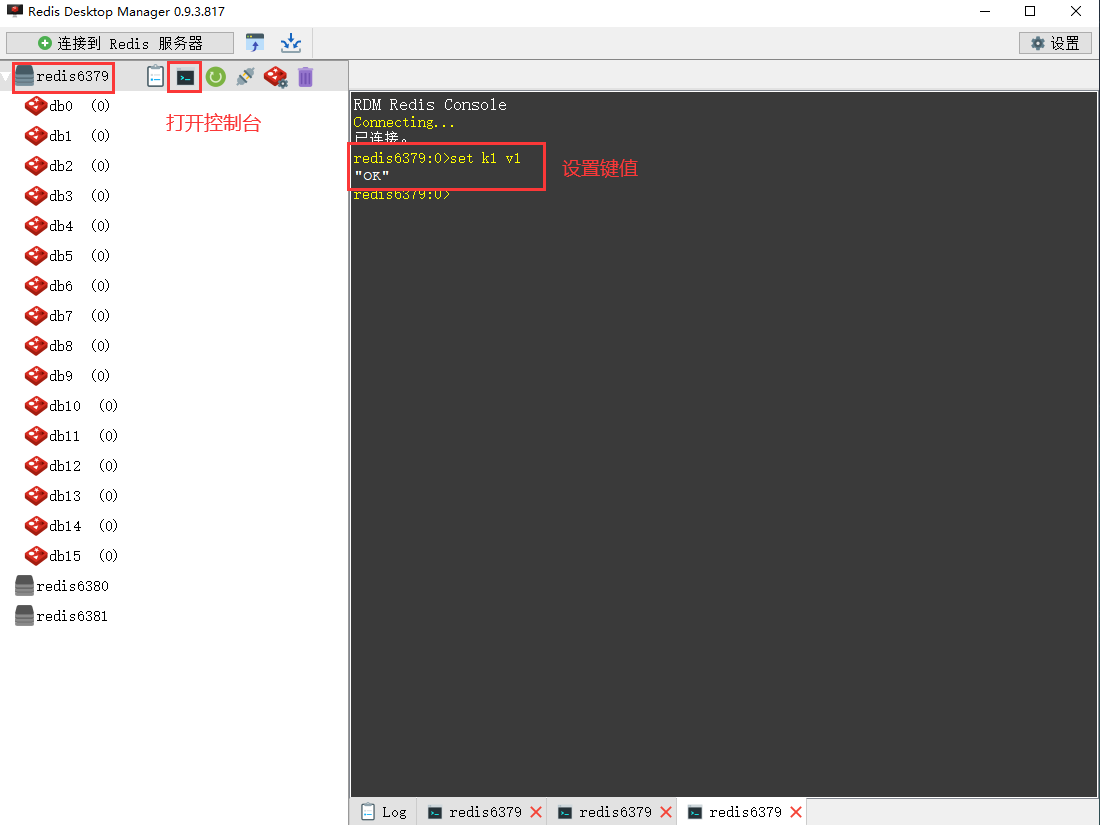Viewport: 1100px width, 825px height.
Task: Select database db9
Action: click(x=61, y=376)
